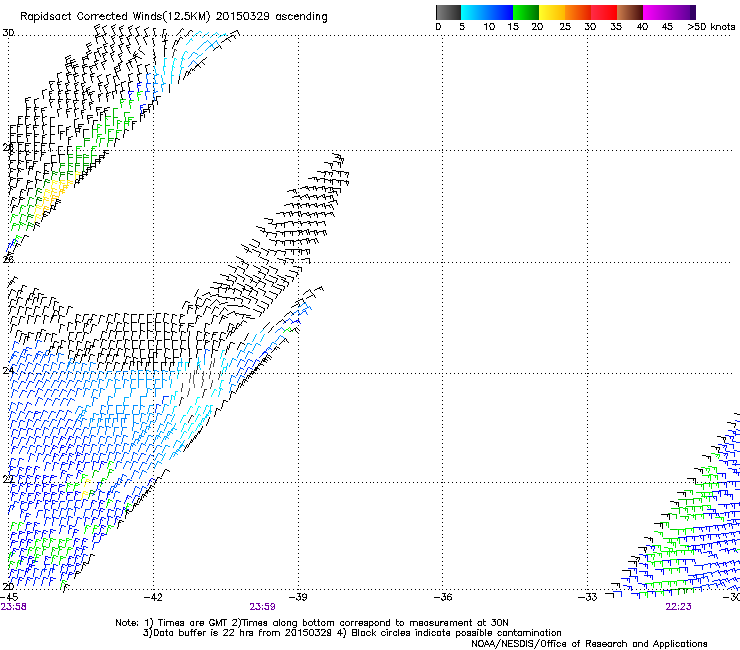
Task: Click the dark purple >50 knots swatch
Action: coord(693,12)
